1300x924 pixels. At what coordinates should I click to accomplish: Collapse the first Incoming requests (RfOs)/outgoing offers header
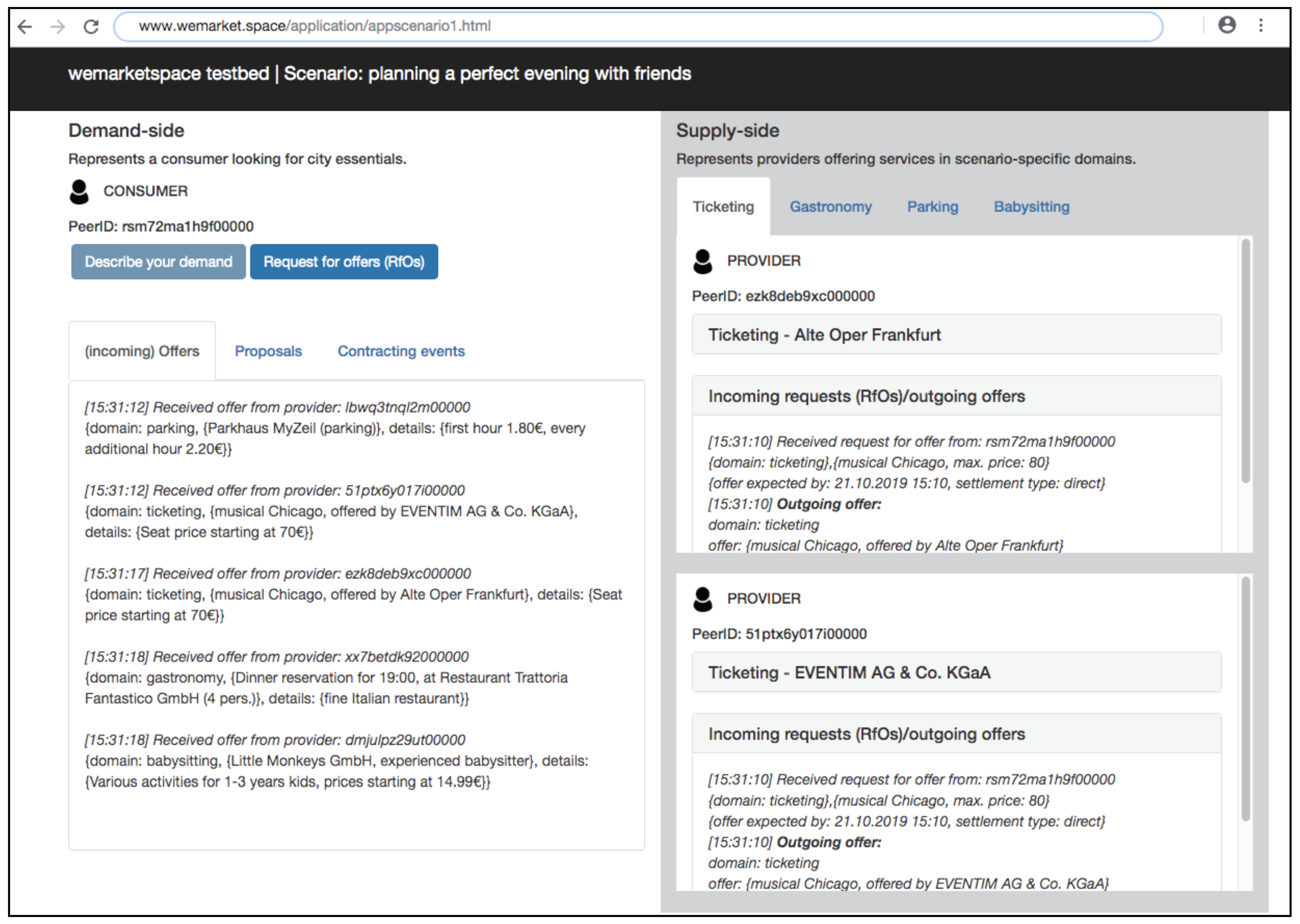click(x=956, y=396)
